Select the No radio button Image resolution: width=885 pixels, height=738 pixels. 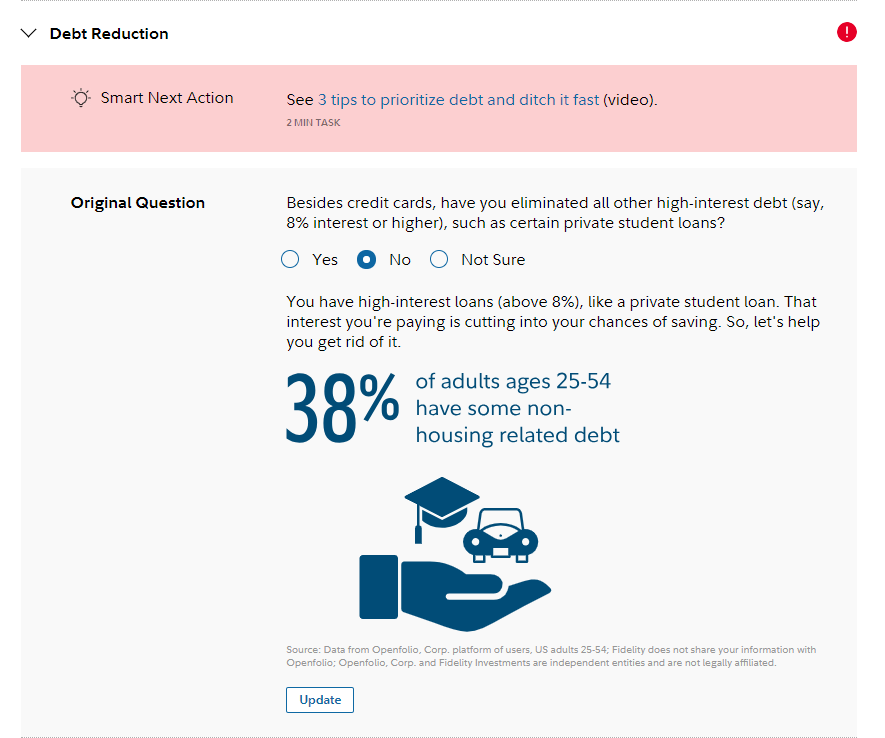click(367, 260)
